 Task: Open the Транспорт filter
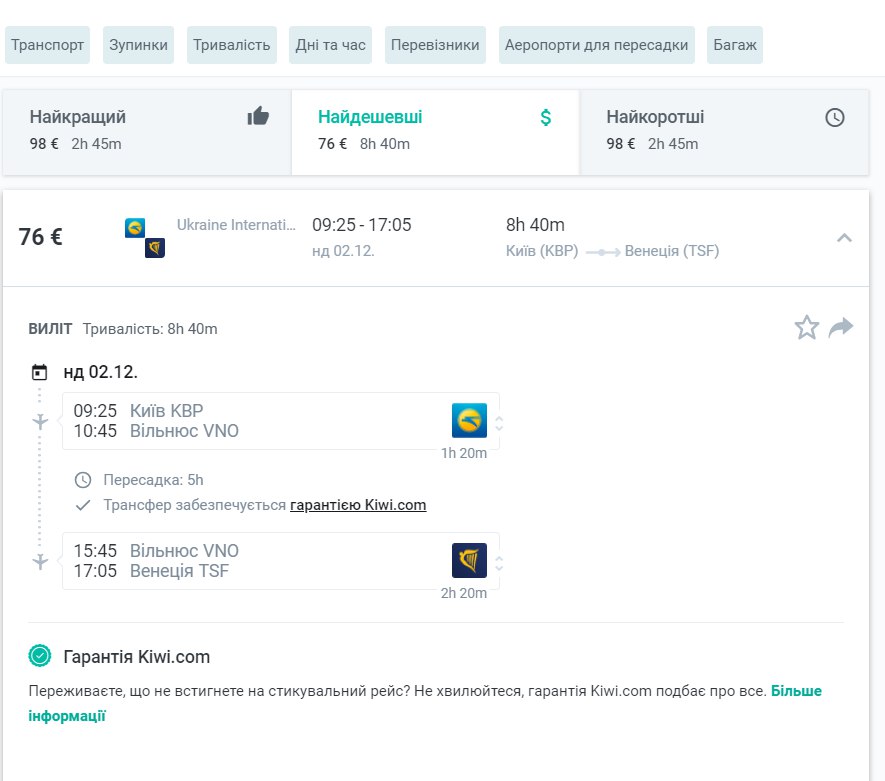[x=47, y=45]
